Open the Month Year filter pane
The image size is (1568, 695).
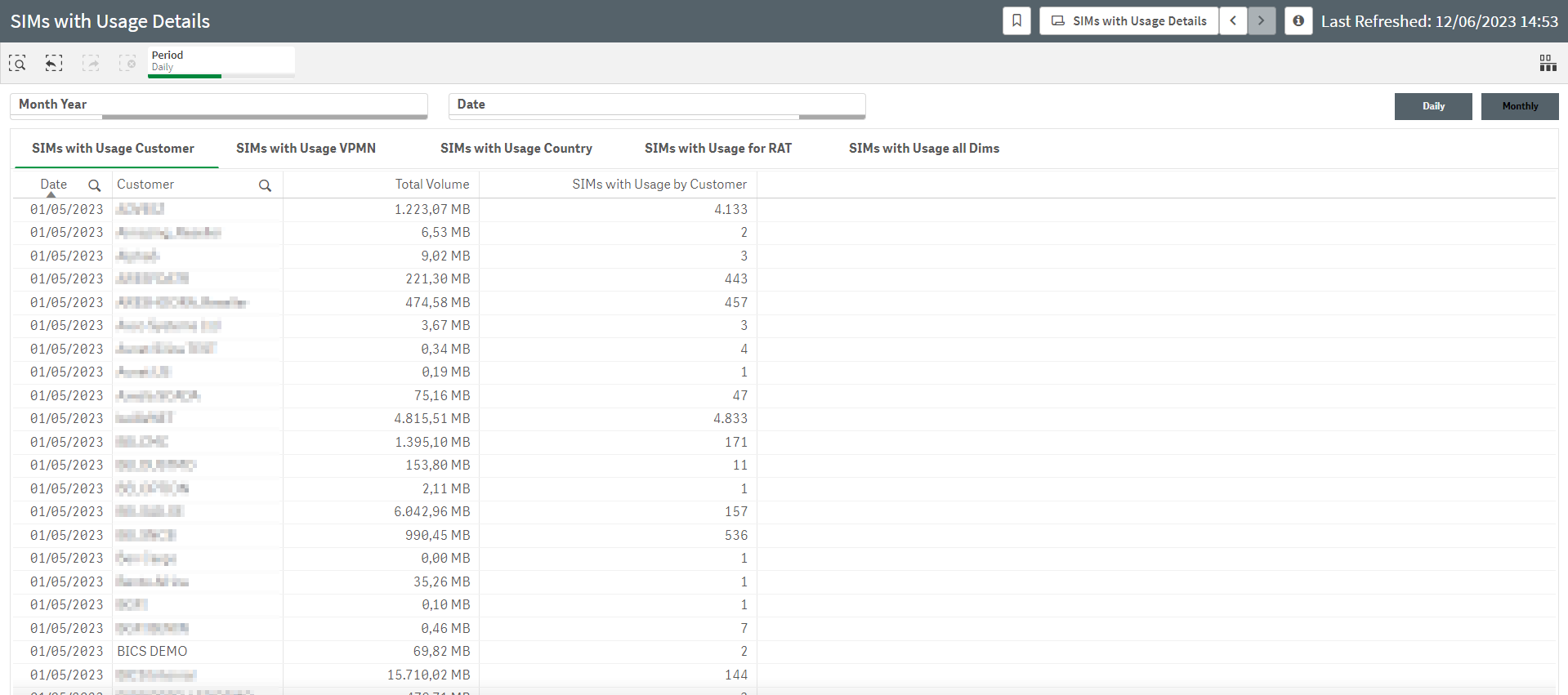[218, 105]
